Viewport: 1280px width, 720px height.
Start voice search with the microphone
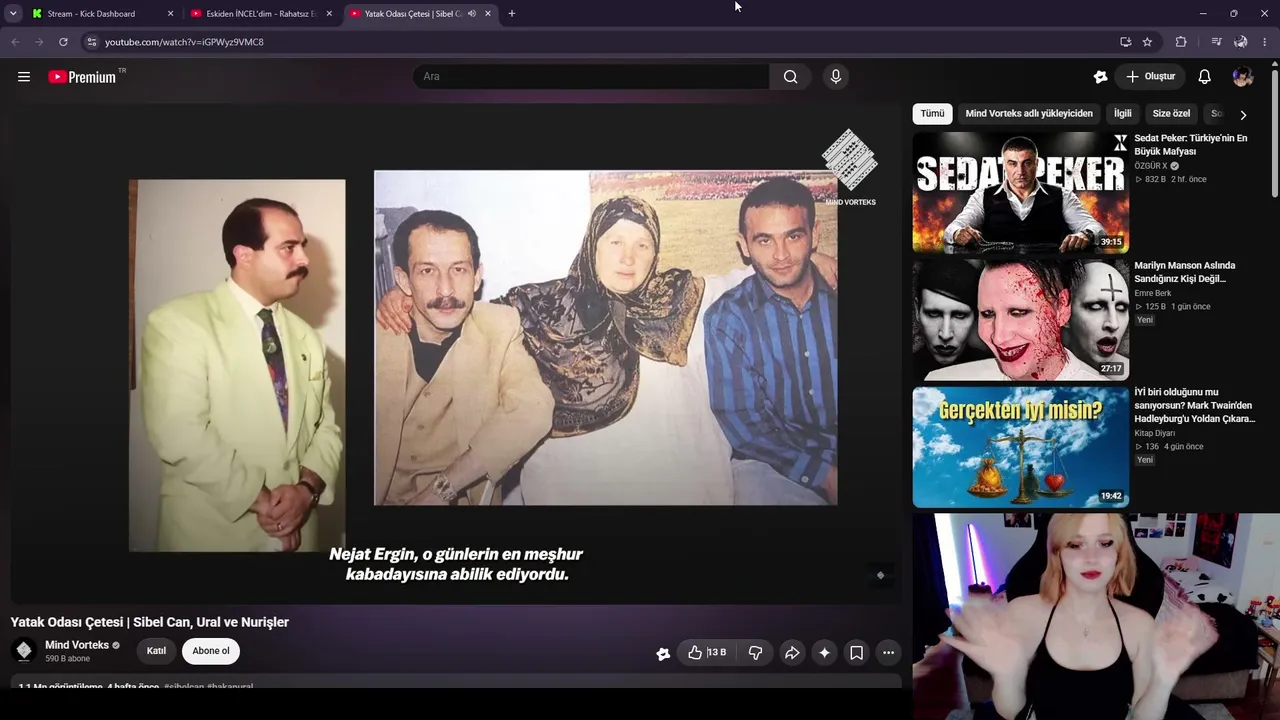pyautogui.click(x=836, y=77)
